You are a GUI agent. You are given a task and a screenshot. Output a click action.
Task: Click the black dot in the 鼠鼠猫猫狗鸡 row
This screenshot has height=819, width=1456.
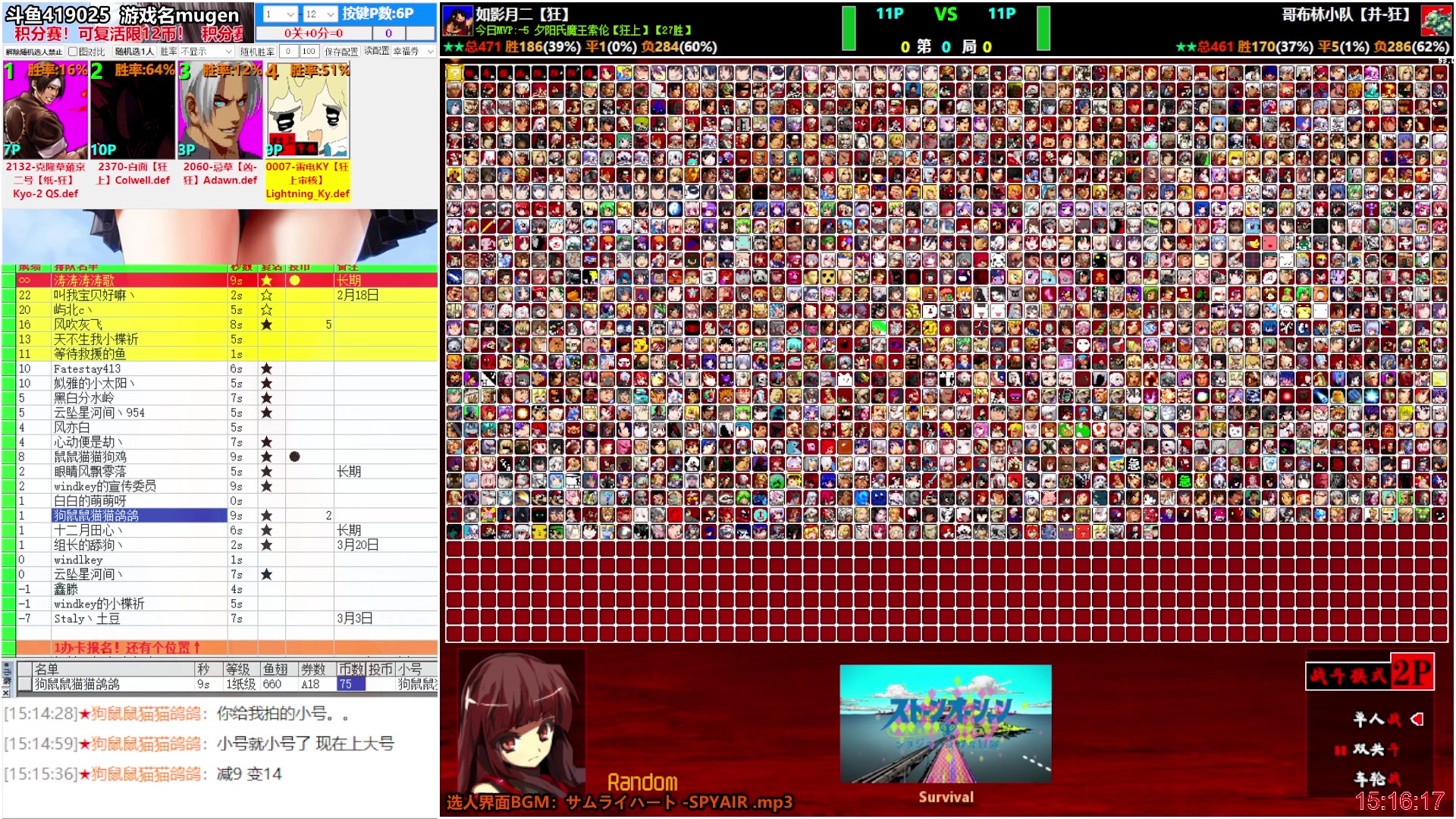coord(294,457)
